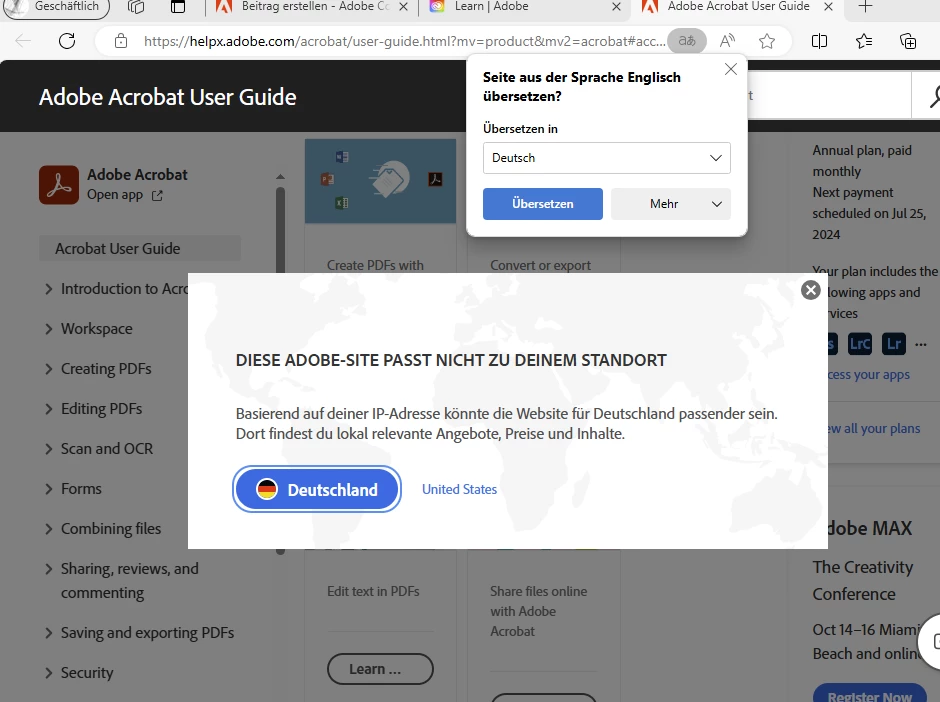
Task: Click the Edit text in PDFs card text
Action: [373, 591]
